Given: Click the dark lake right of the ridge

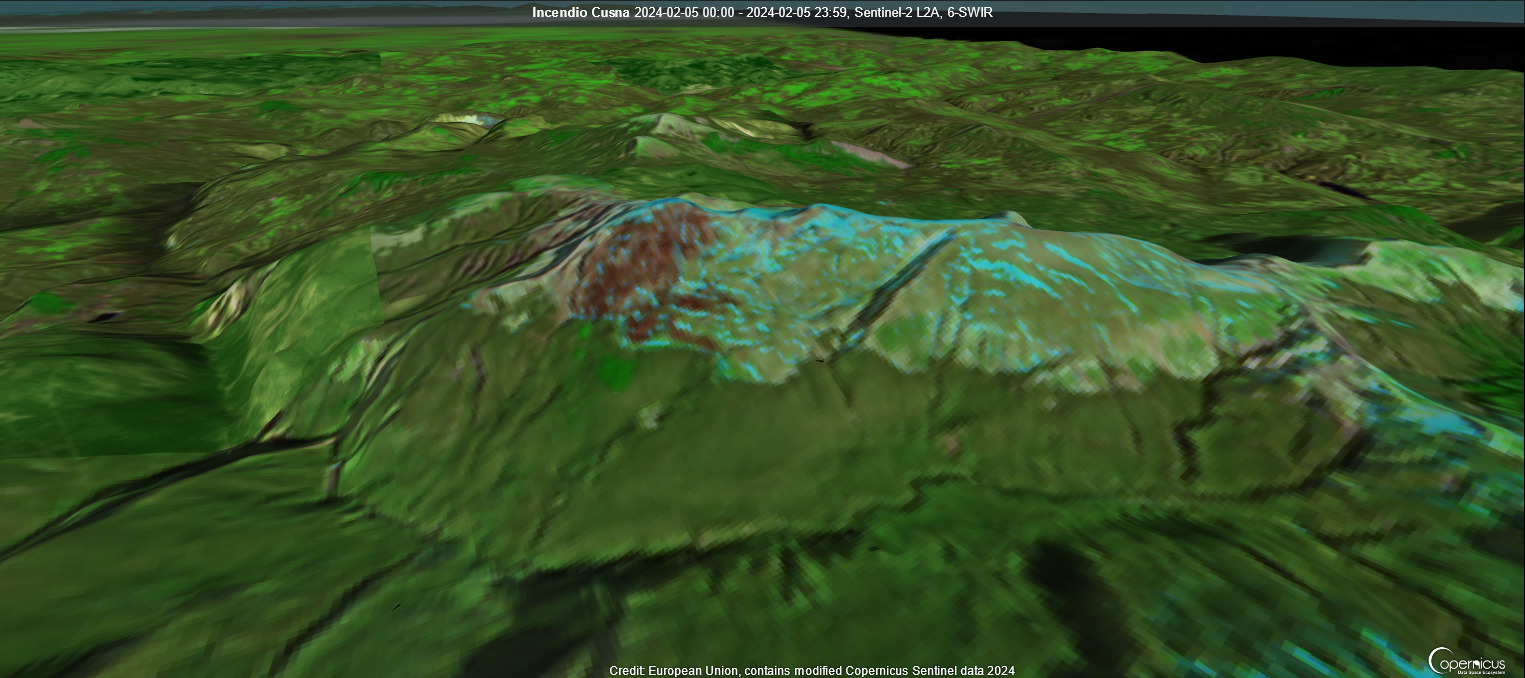Looking at the screenshot, I should coord(1290,250).
